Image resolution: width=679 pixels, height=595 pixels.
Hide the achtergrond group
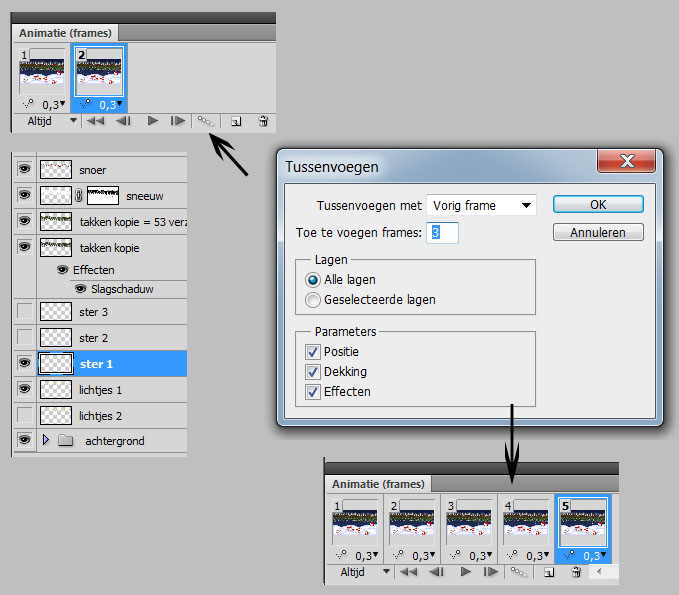(x=25, y=440)
